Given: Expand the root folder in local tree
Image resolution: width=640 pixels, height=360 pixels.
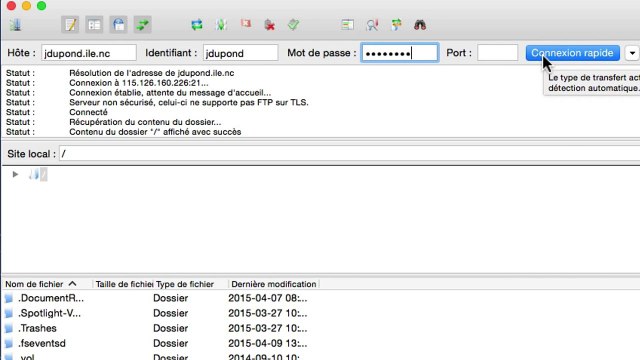Looking at the screenshot, I should point(16,174).
